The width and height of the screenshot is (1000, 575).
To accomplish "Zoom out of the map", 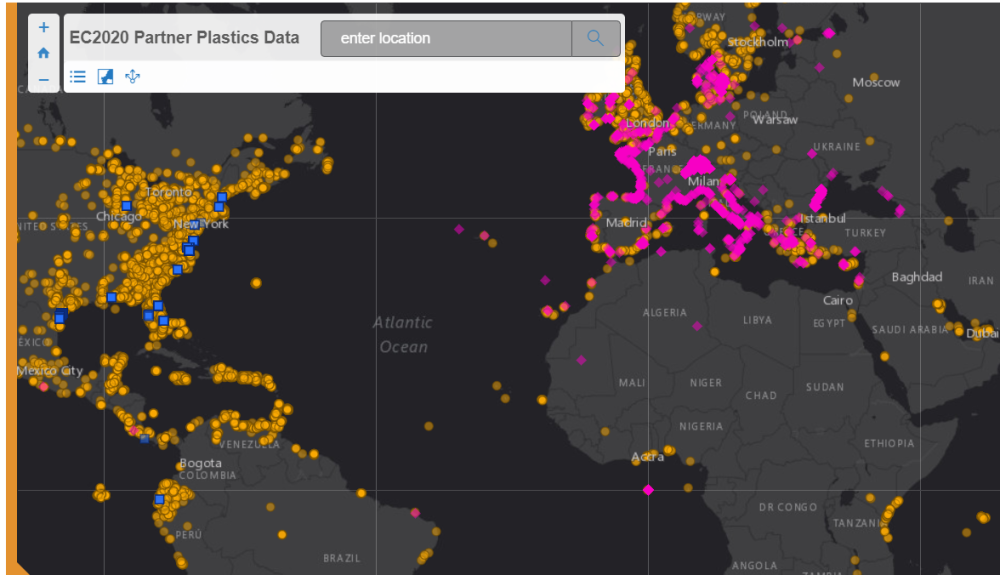I will point(43,79).
